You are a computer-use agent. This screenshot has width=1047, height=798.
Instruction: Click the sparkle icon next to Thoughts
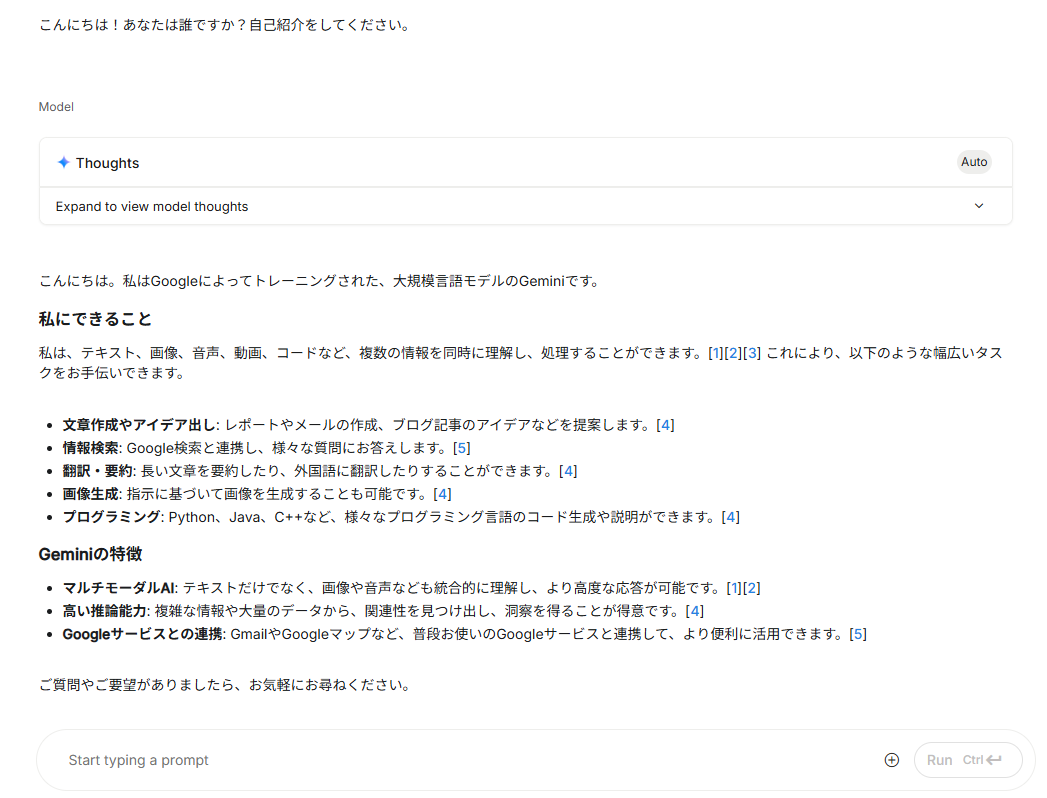coord(63,163)
